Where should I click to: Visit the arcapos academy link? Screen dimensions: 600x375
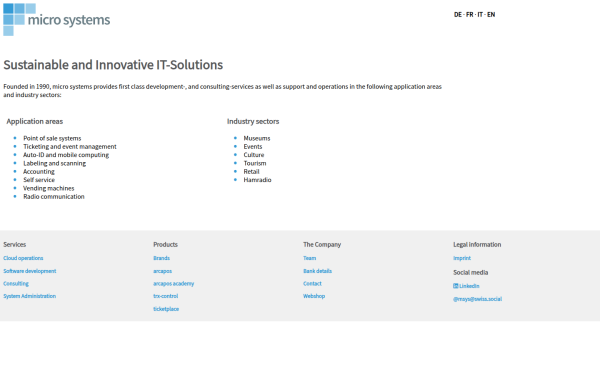[174, 284]
